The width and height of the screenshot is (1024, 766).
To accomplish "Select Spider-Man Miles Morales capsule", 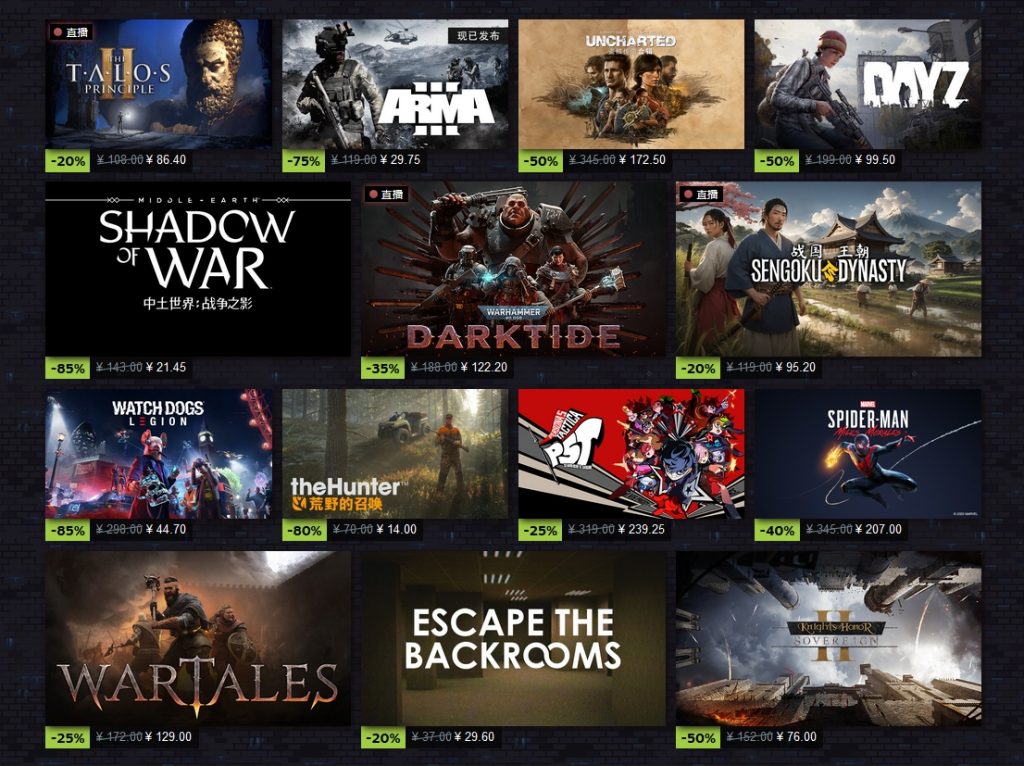I will tap(867, 454).
